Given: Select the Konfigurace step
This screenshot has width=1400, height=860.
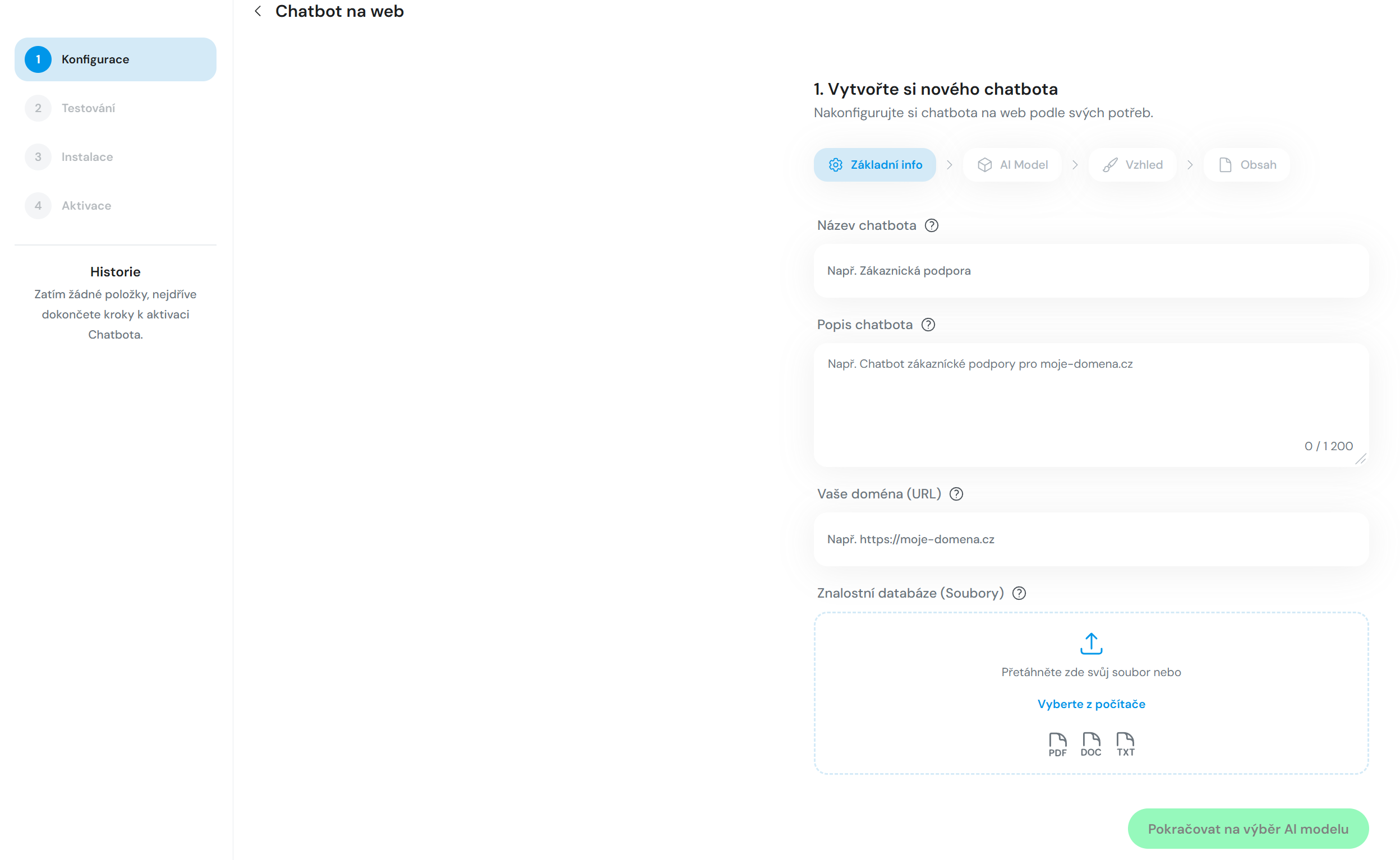Looking at the screenshot, I should coord(116,59).
